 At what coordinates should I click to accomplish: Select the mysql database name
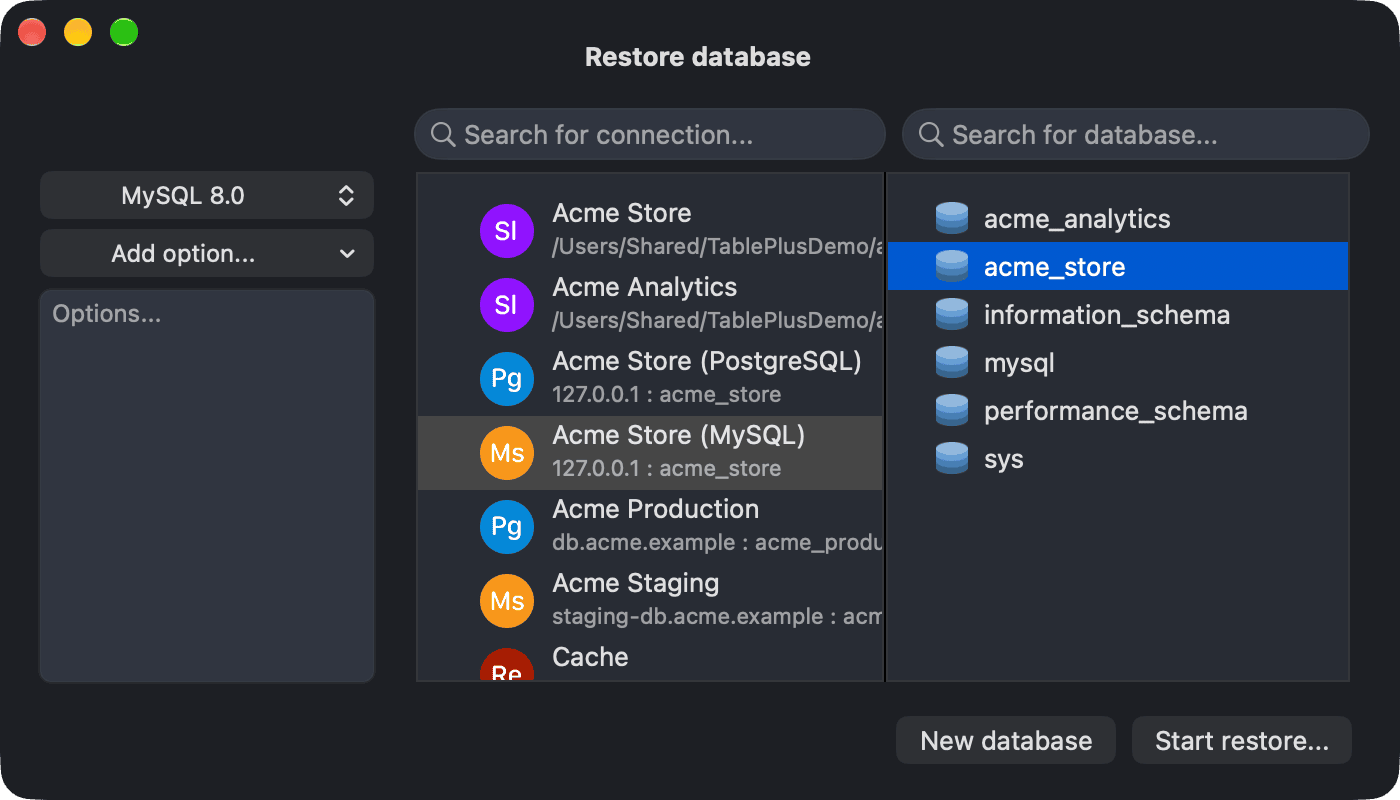click(x=1019, y=363)
